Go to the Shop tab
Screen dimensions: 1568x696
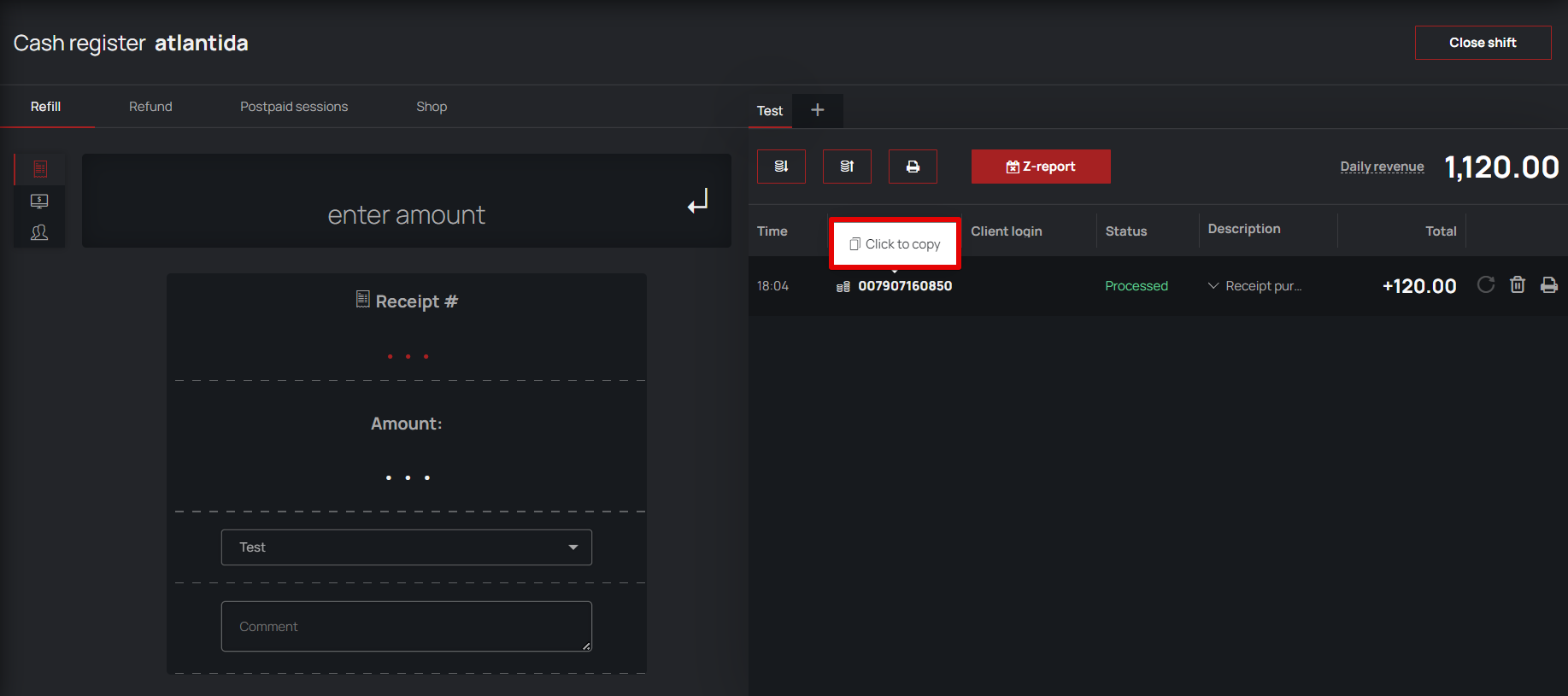coord(432,107)
